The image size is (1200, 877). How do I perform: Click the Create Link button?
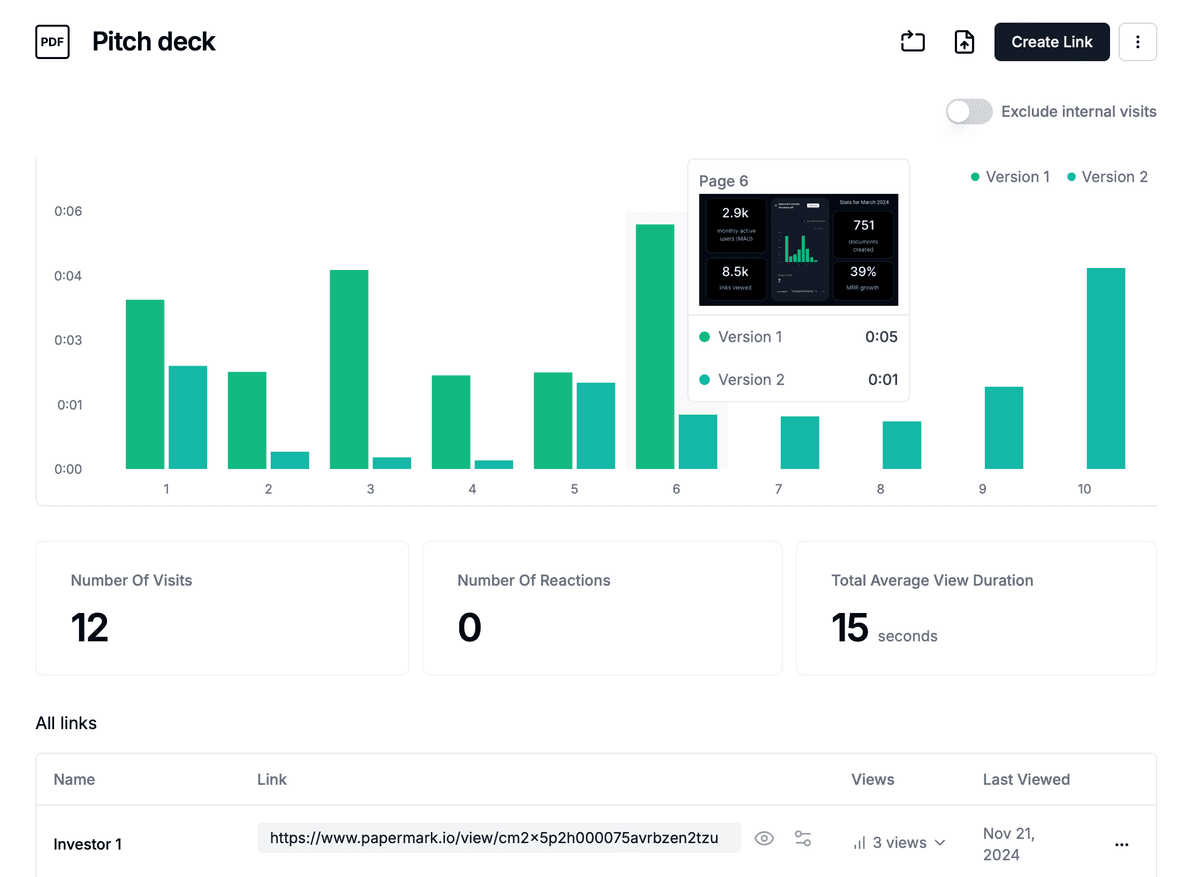point(1052,41)
